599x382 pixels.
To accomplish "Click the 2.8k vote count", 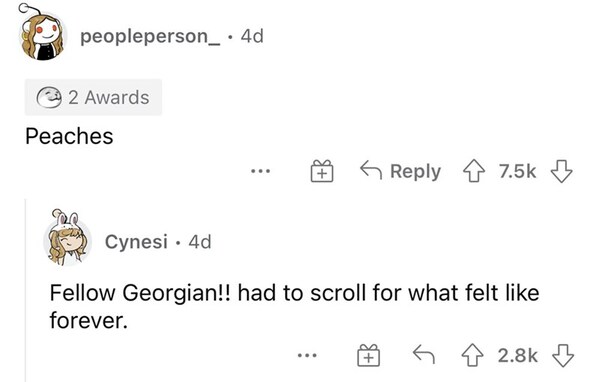I will point(518,356).
